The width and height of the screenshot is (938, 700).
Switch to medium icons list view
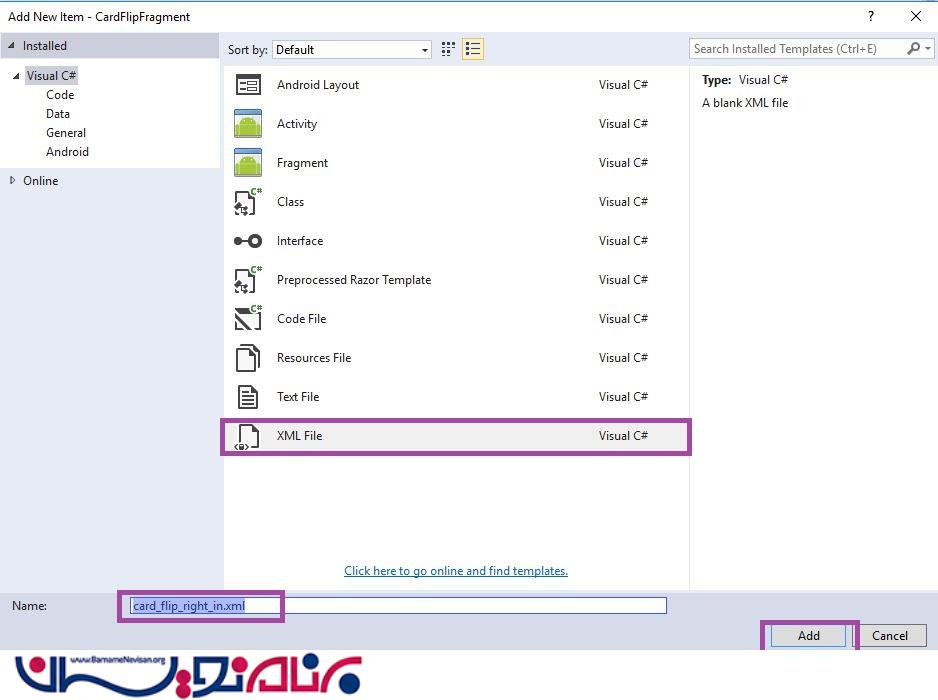coord(473,49)
